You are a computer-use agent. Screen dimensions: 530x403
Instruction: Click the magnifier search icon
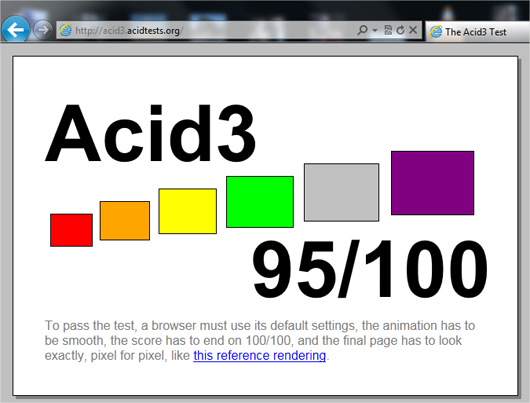click(x=362, y=30)
